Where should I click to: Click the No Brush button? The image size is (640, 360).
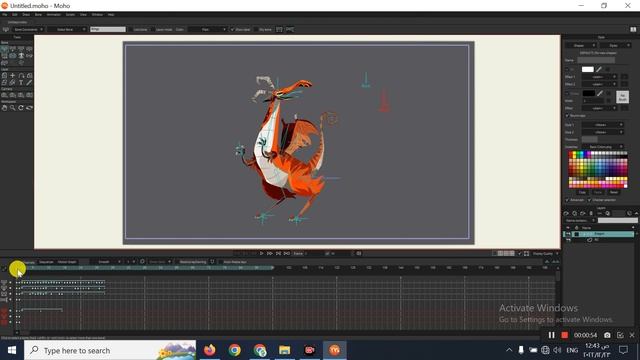[x=622, y=97]
